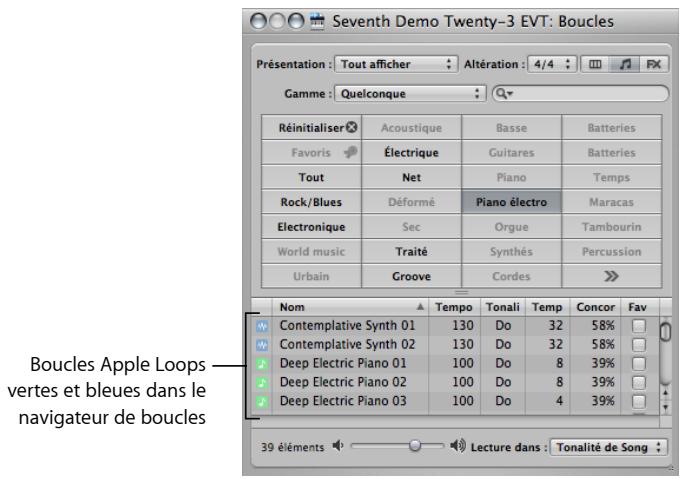Click the split divider handle above list
The height and width of the screenshot is (479, 687).
(x=461, y=292)
